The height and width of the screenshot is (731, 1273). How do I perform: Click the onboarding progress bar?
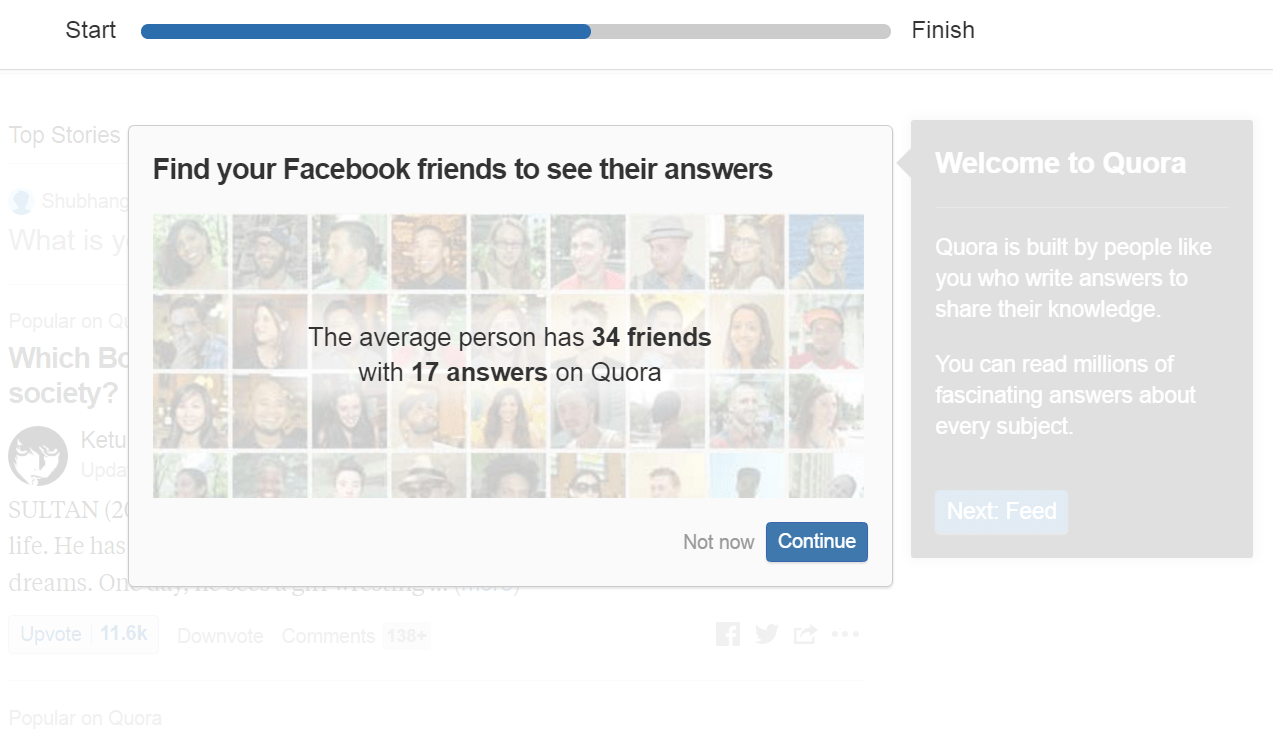(x=516, y=31)
